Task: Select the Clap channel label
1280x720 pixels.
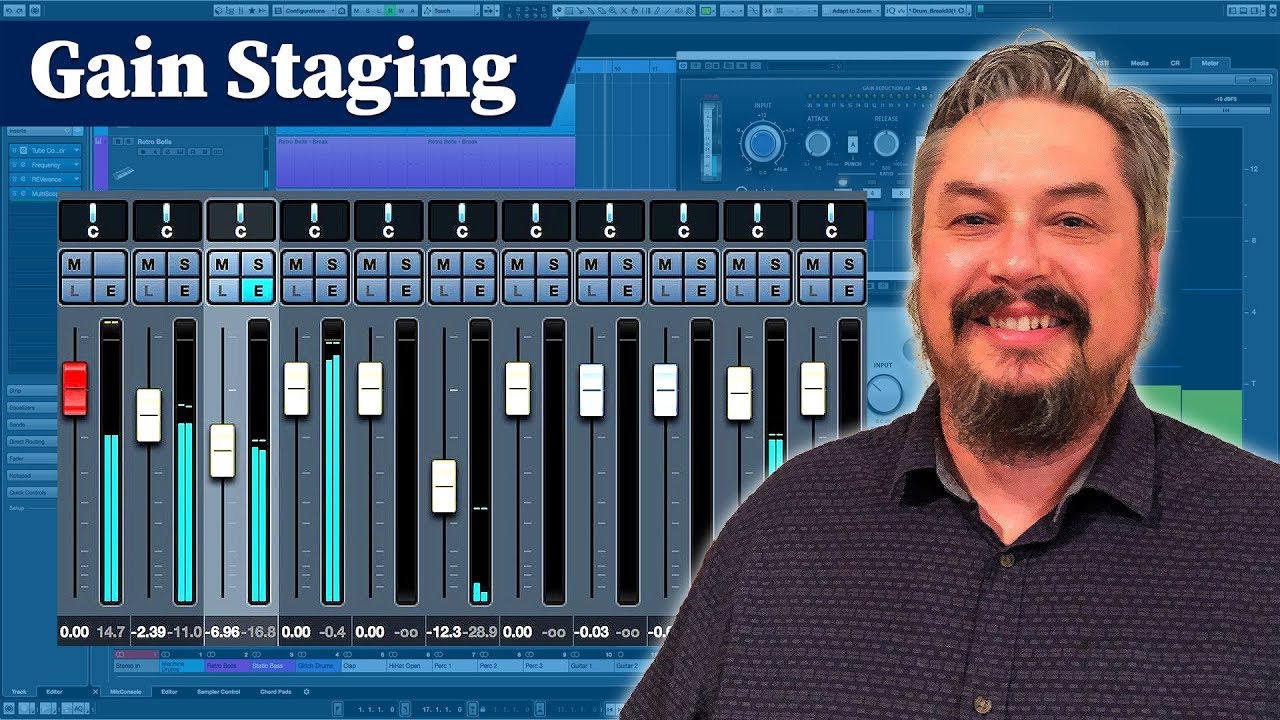Action: pyautogui.click(x=362, y=665)
